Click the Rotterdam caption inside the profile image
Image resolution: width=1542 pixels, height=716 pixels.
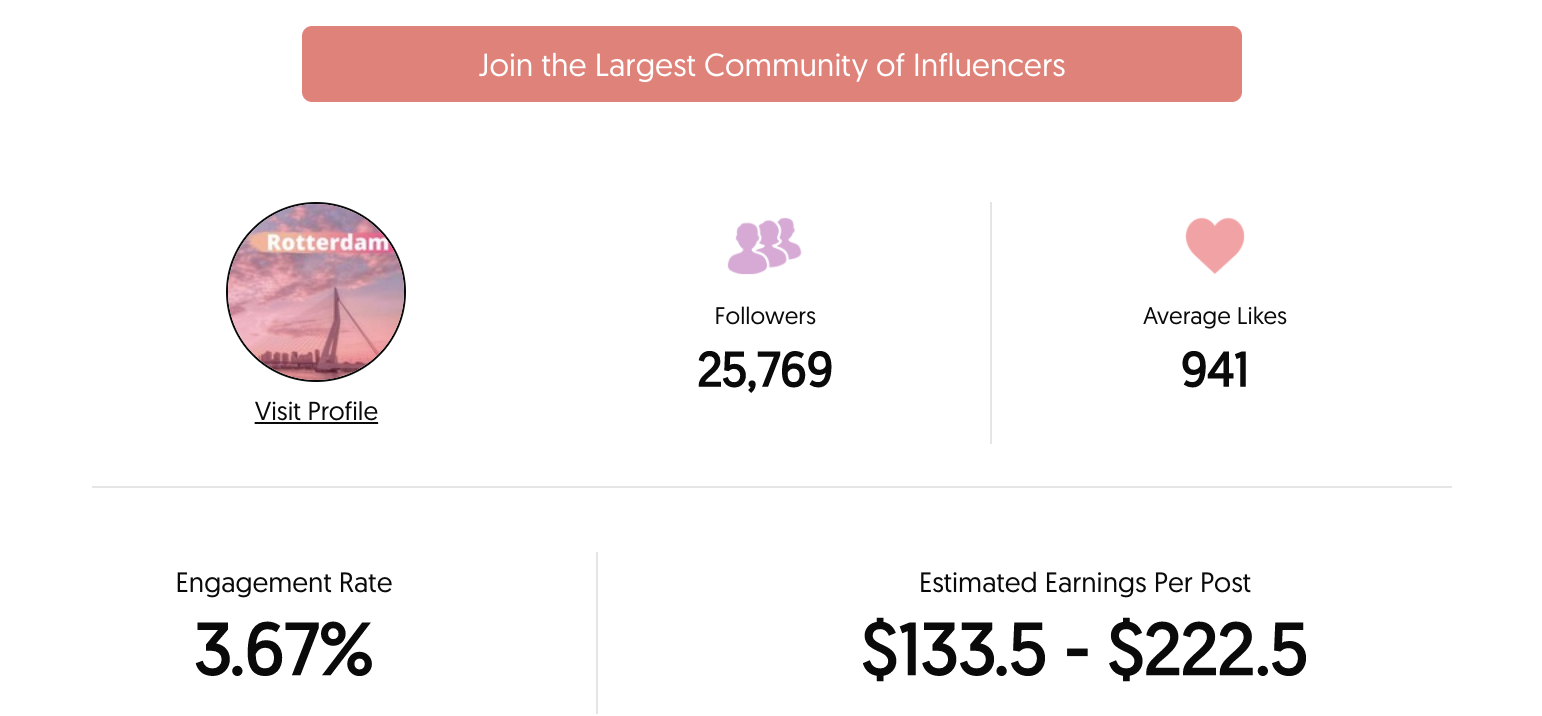pos(327,243)
